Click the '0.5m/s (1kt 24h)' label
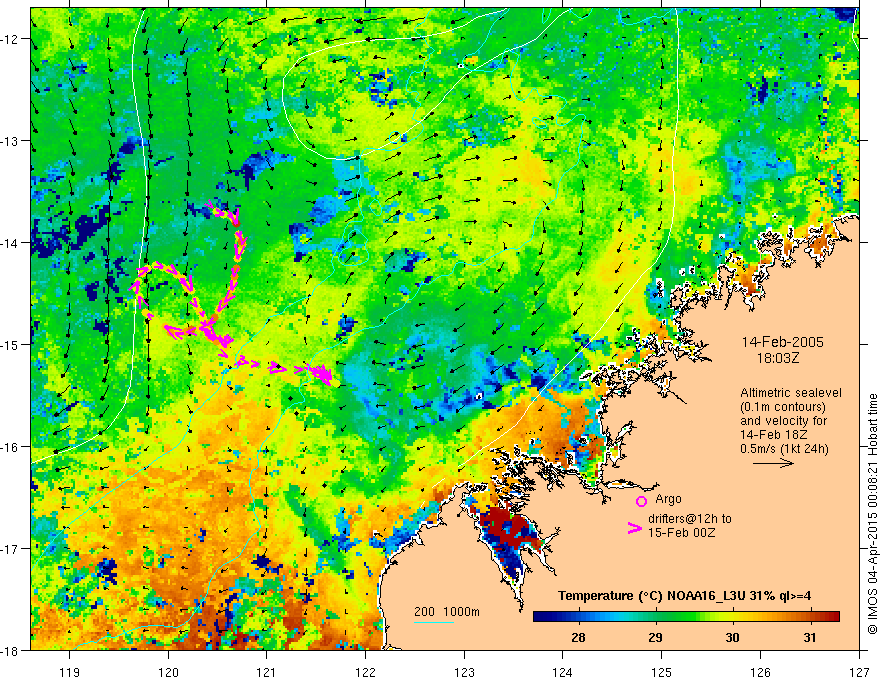This screenshot has height=680, width=880. (784, 448)
